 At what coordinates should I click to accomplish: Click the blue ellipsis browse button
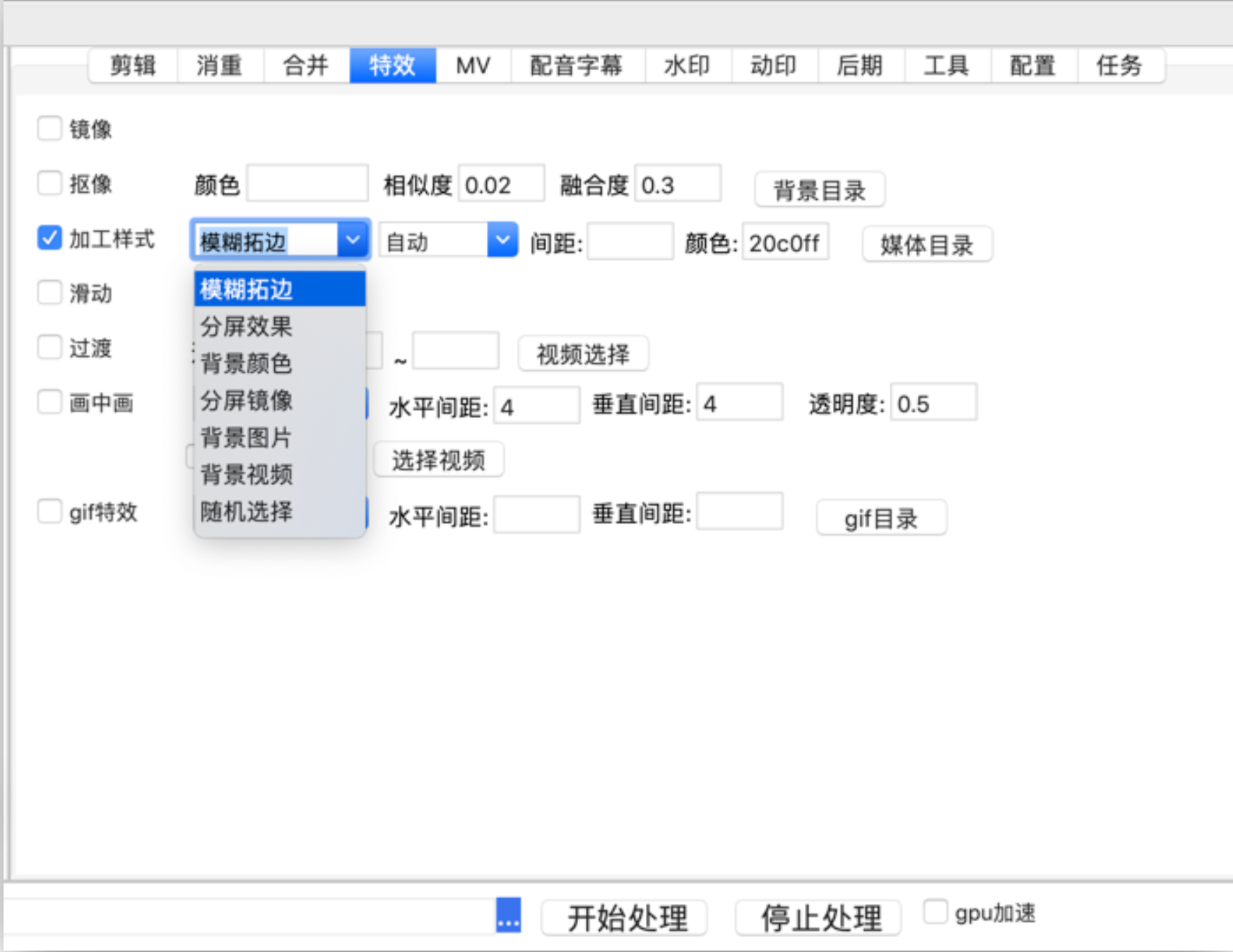tap(509, 915)
